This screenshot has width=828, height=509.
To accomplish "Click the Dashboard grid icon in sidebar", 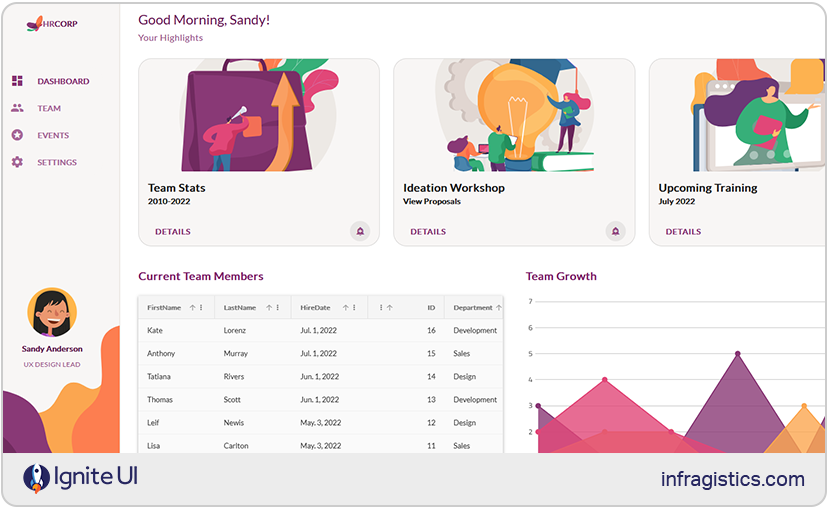I will tap(17, 81).
